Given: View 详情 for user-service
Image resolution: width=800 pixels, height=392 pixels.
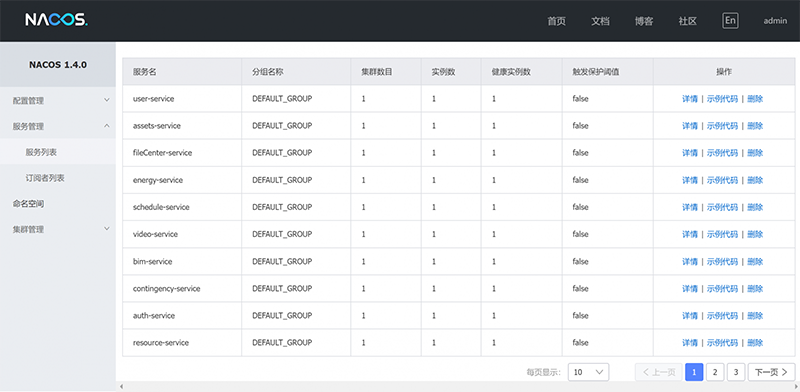Looking at the screenshot, I should point(690,99).
